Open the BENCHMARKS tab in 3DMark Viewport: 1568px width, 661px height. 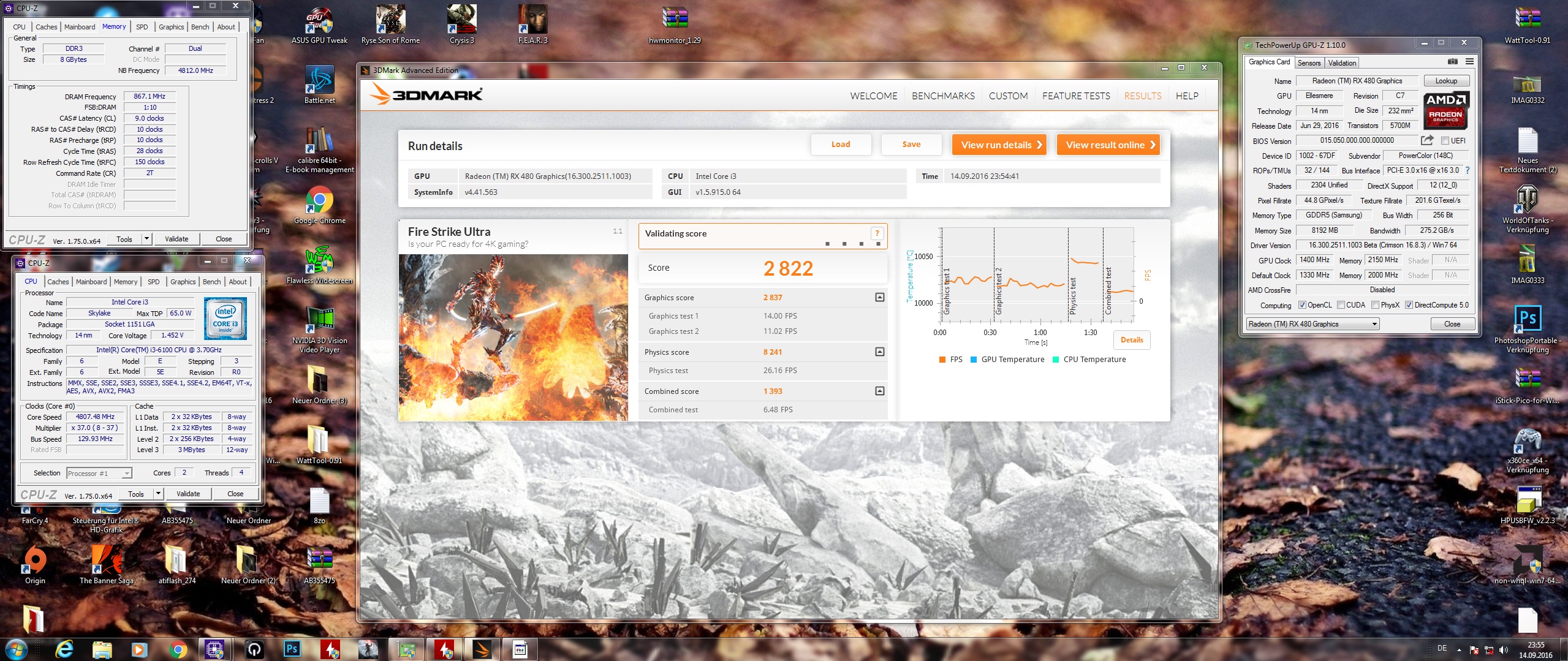(943, 96)
